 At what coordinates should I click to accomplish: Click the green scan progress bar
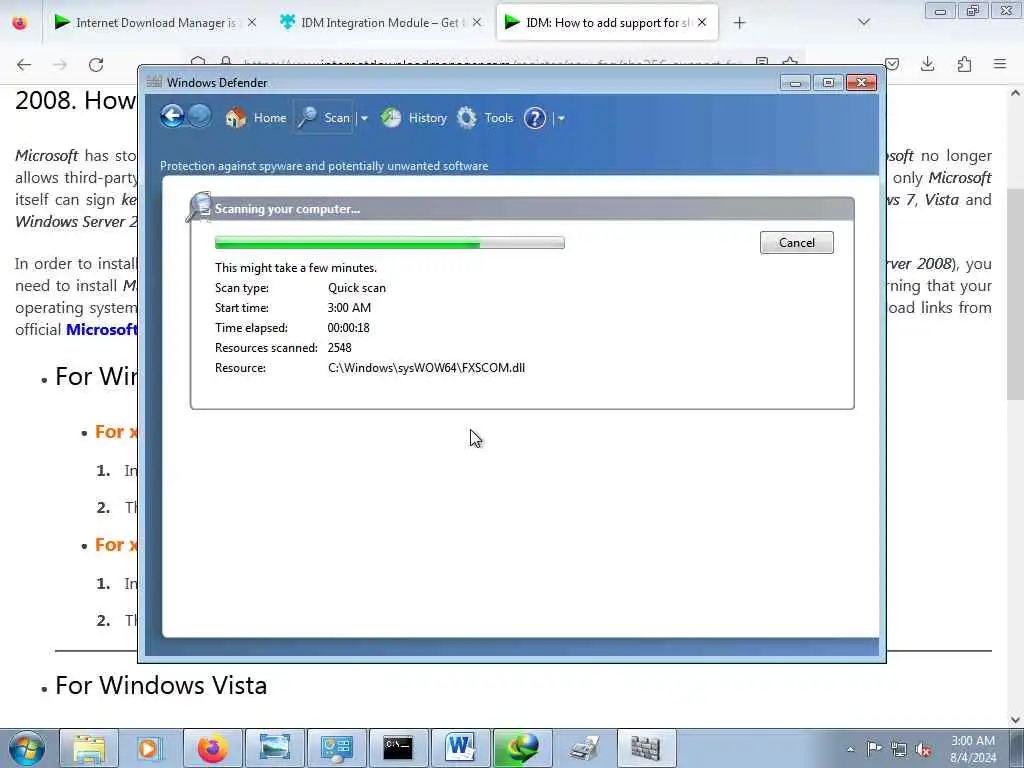click(x=390, y=243)
